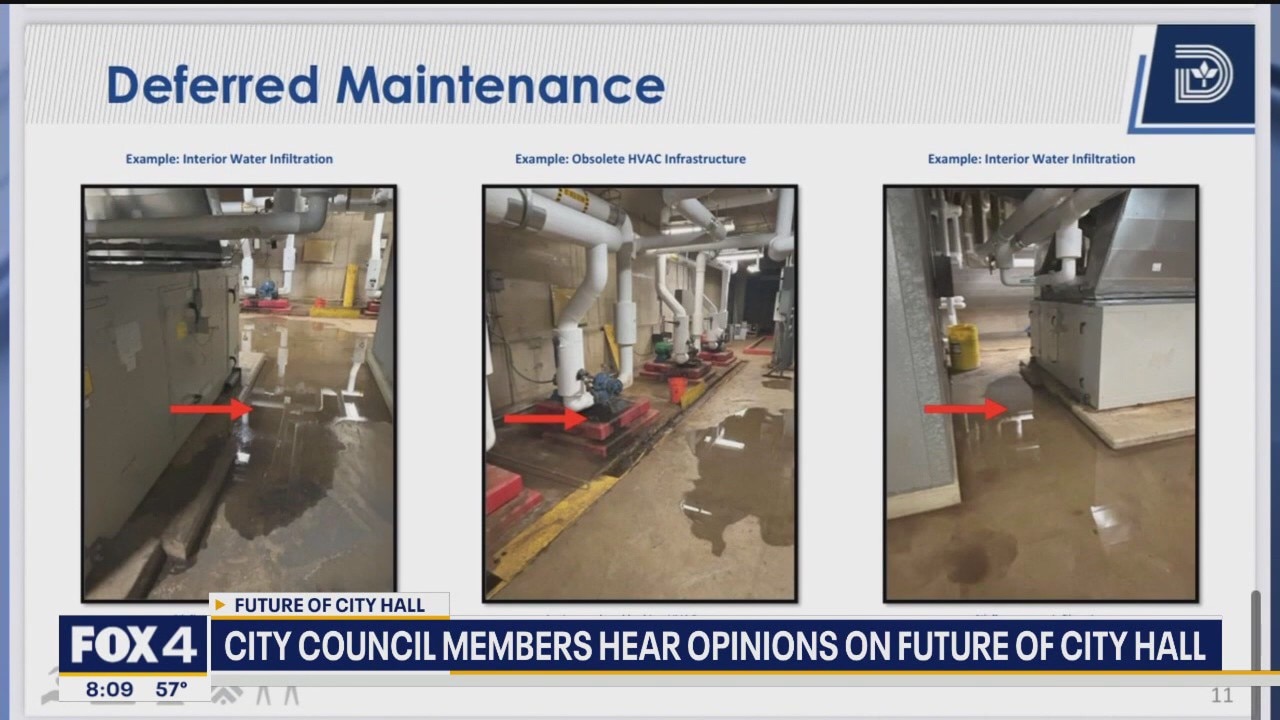Click yellow triangle beside Future of City Hall
The width and height of the screenshot is (1280, 720).
(220, 605)
